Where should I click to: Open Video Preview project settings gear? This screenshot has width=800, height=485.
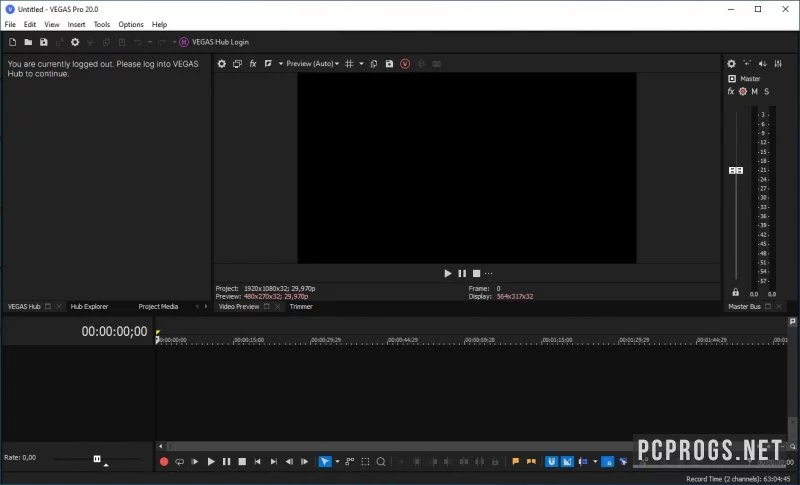221,64
